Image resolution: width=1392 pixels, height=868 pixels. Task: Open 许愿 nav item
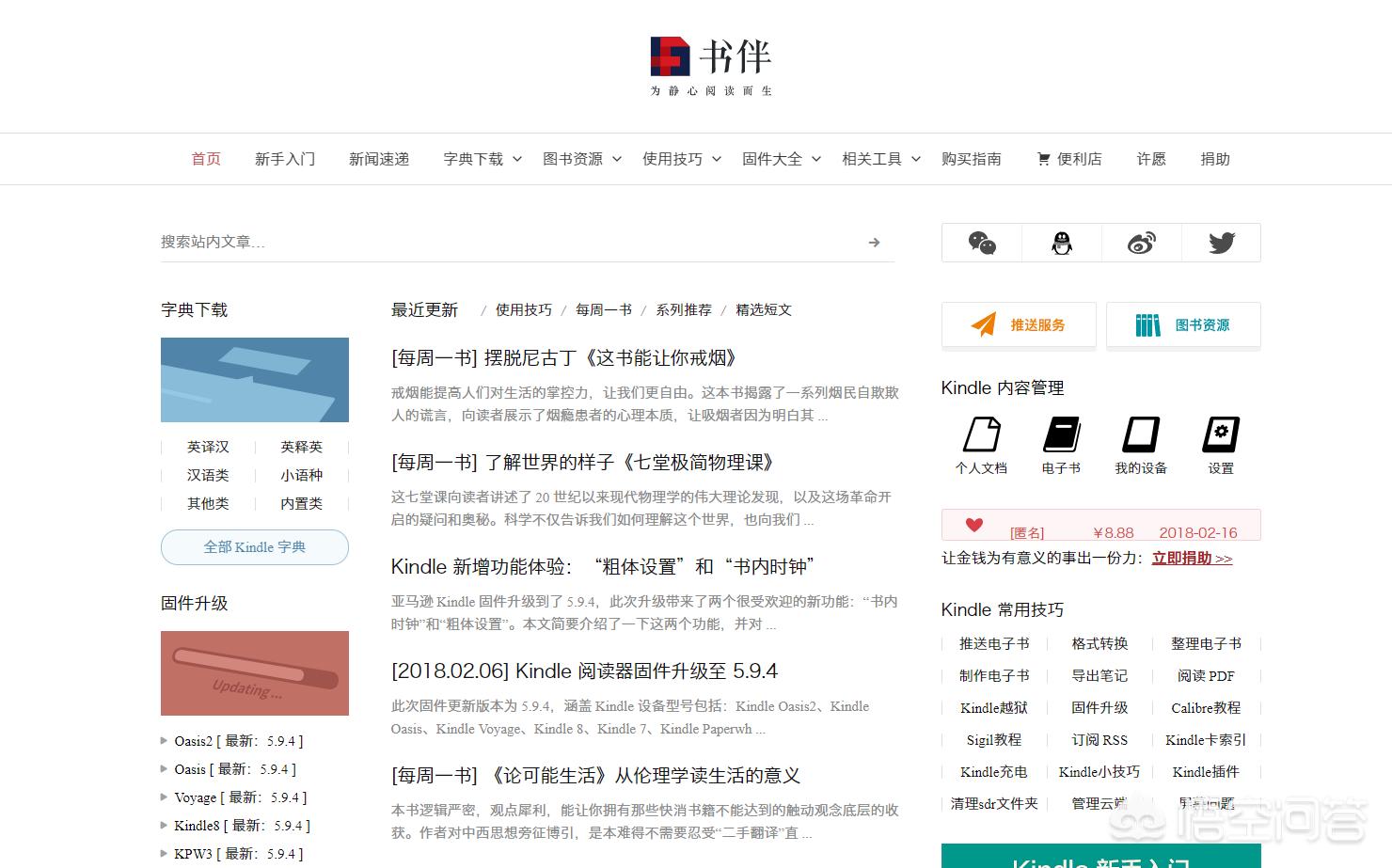click(x=1151, y=159)
